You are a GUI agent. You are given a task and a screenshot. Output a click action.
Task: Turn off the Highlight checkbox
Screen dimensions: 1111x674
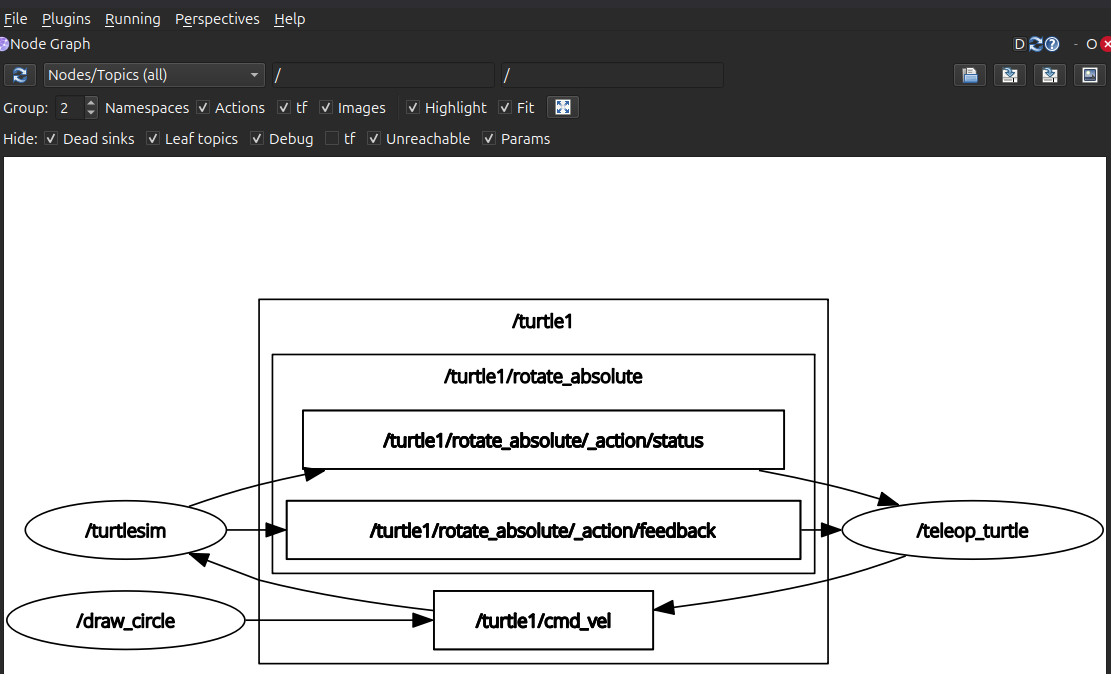click(x=413, y=108)
